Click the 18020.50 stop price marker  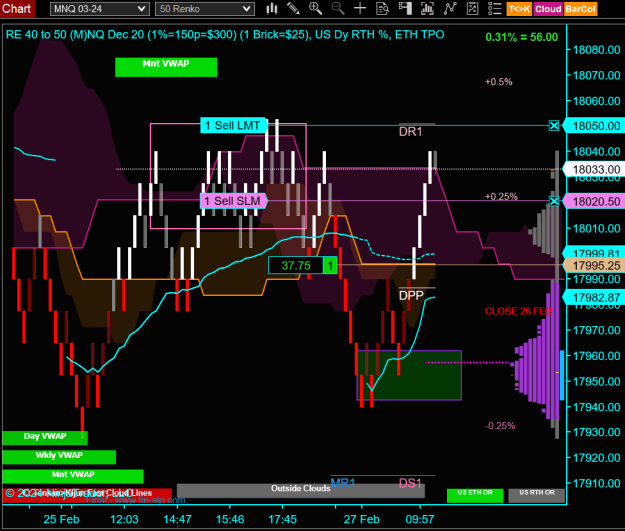click(594, 201)
